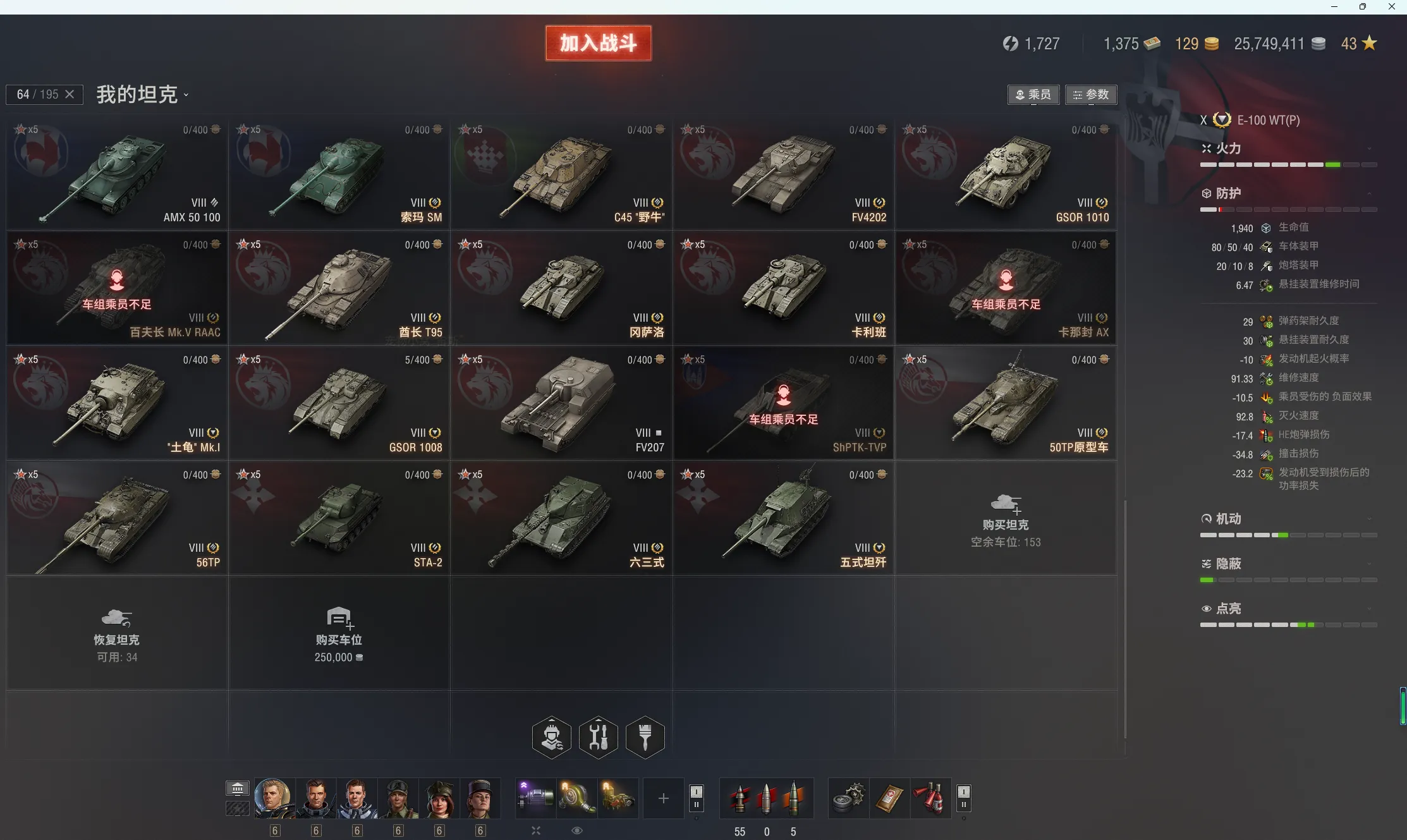Image resolution: width=1407 pixels, height=840 pixels.
Task: Switch to the 参数 tab
Action: click(1091, 95)
